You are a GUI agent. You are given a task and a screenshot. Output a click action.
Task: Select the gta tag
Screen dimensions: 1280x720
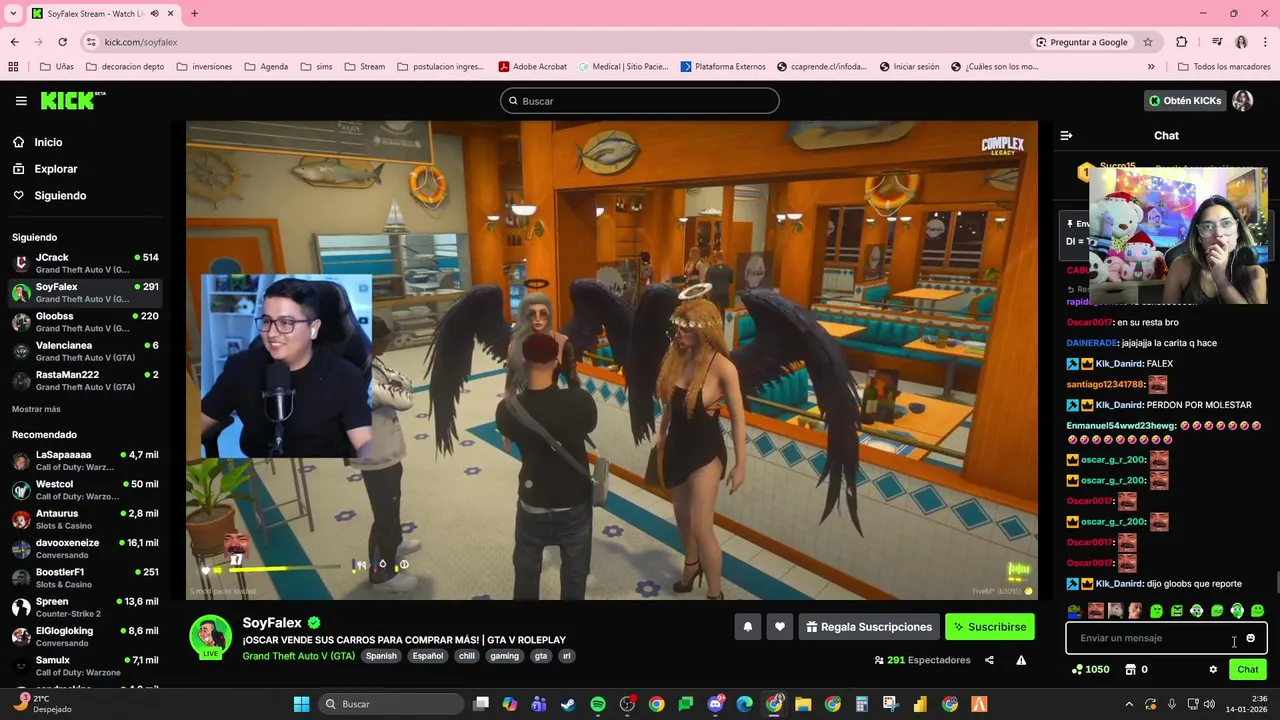(x=541, y=656)
